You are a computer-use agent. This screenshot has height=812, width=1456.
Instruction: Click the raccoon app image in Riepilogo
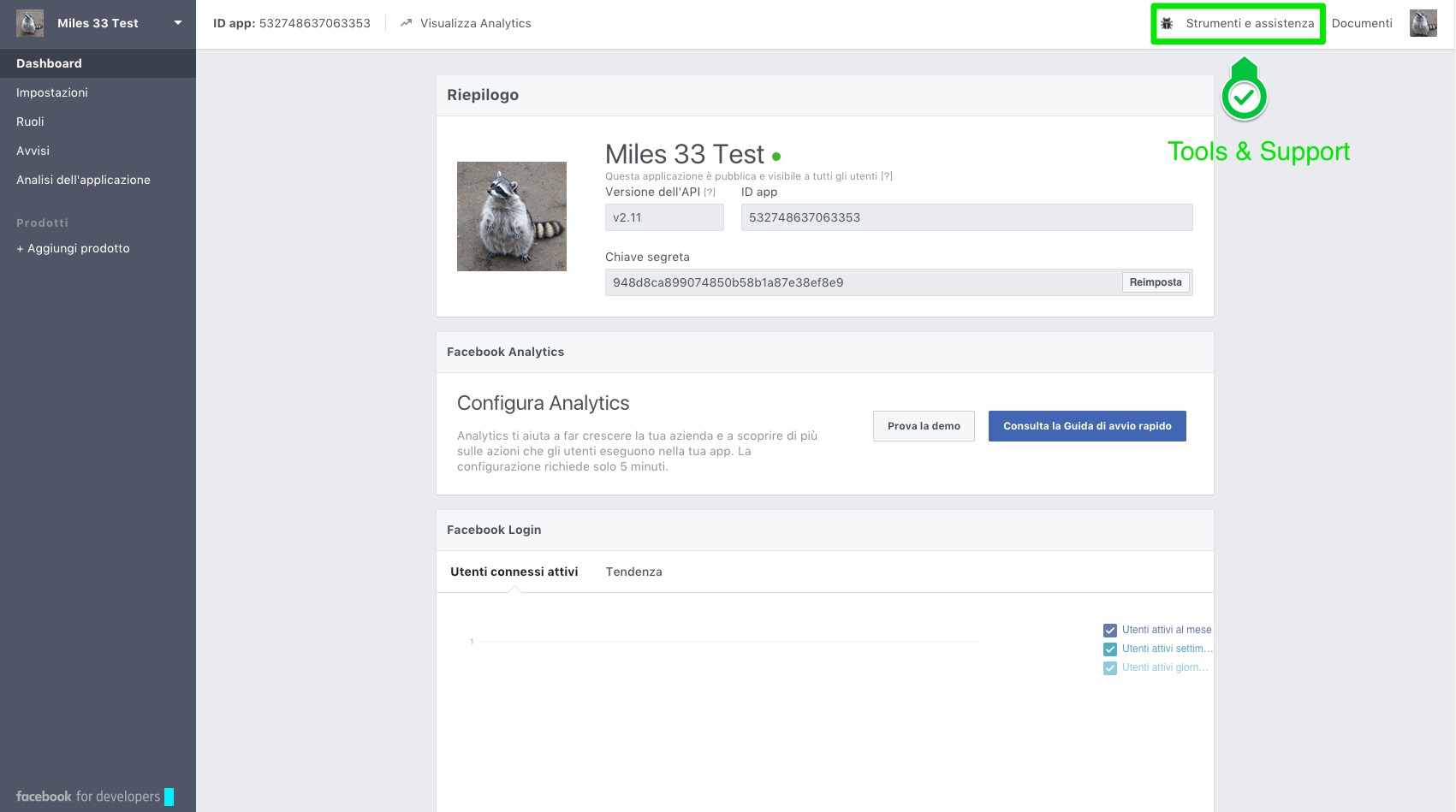(x=511, y=216)
